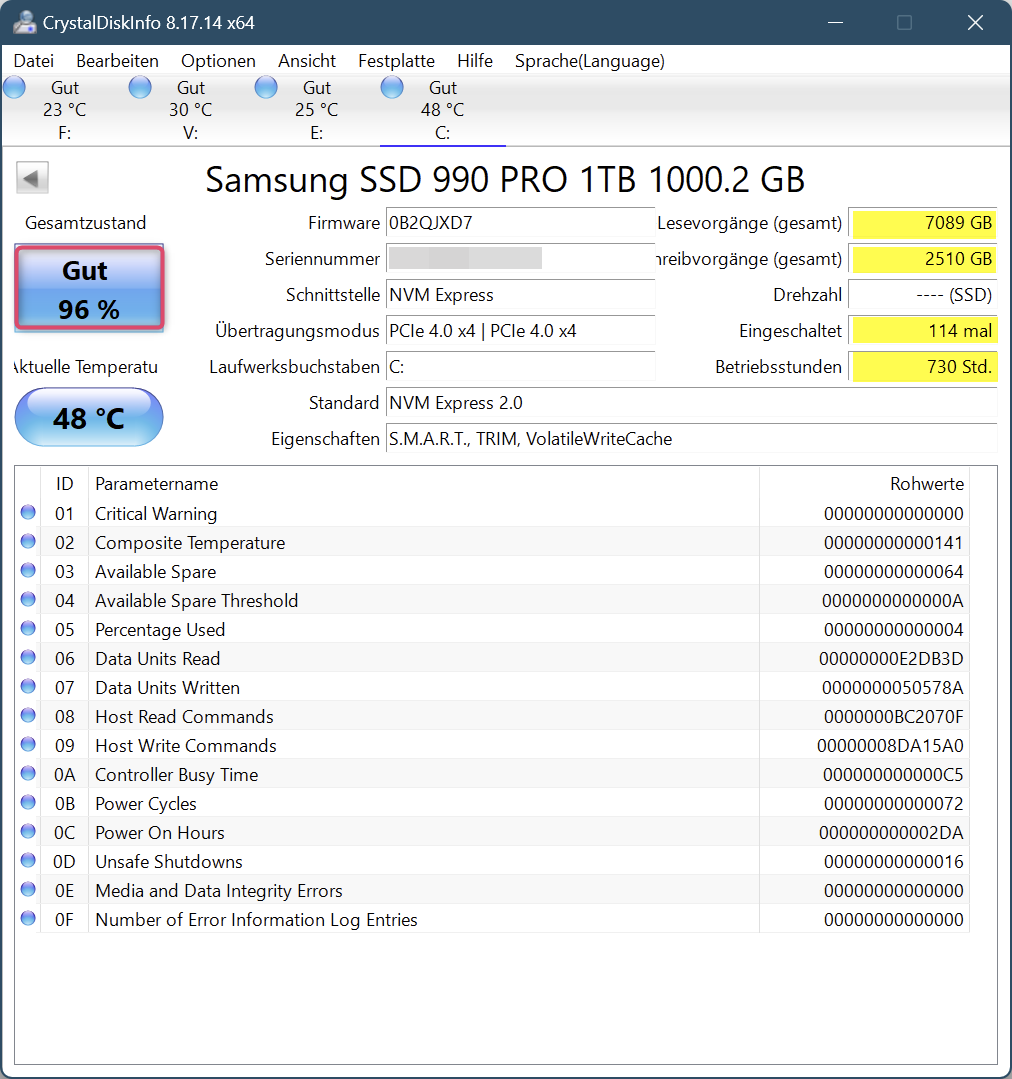
Task: Click status dot of Data Units Read row
Action: point(28,656)
